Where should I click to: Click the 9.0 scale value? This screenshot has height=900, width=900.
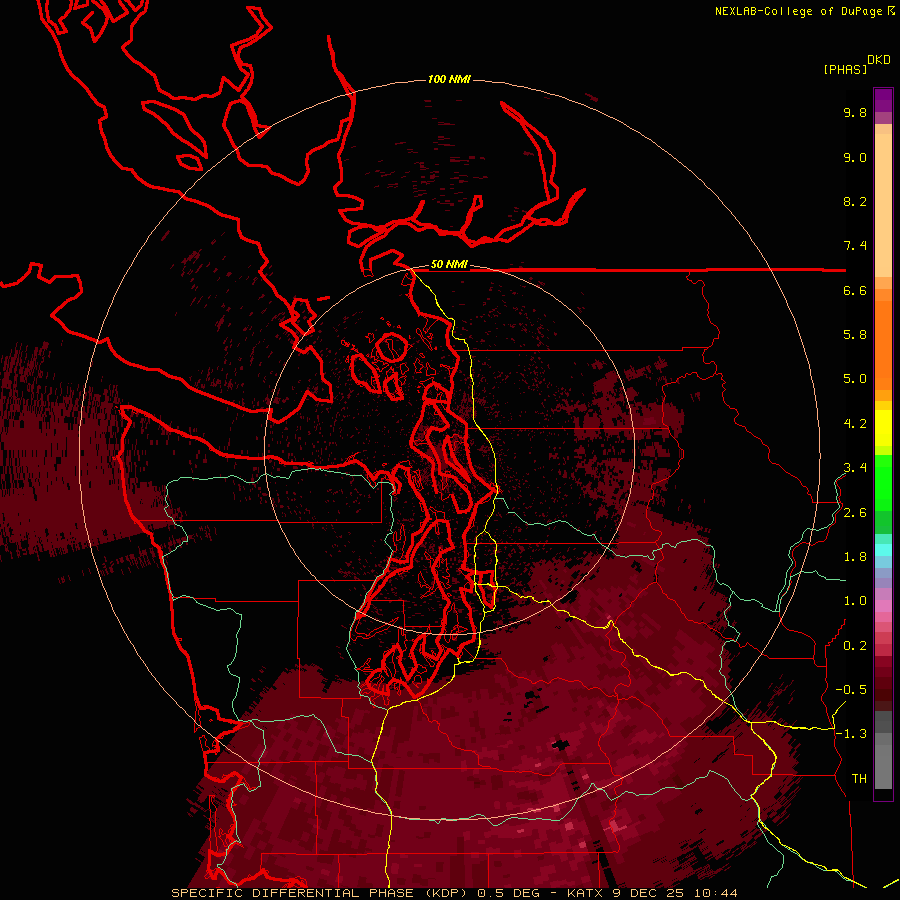(x=855, y=157)
